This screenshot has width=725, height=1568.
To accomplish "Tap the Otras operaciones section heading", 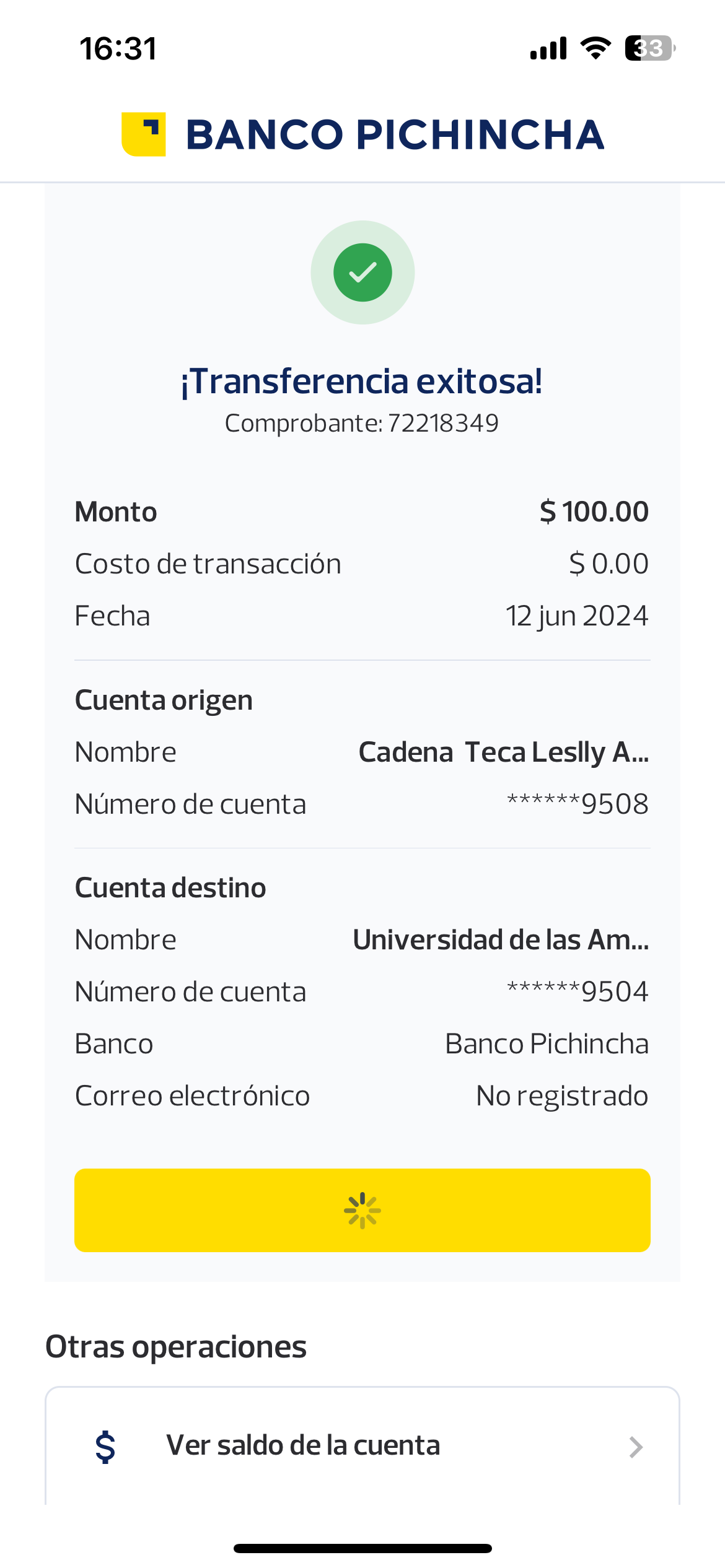I will coord(176,1347).
